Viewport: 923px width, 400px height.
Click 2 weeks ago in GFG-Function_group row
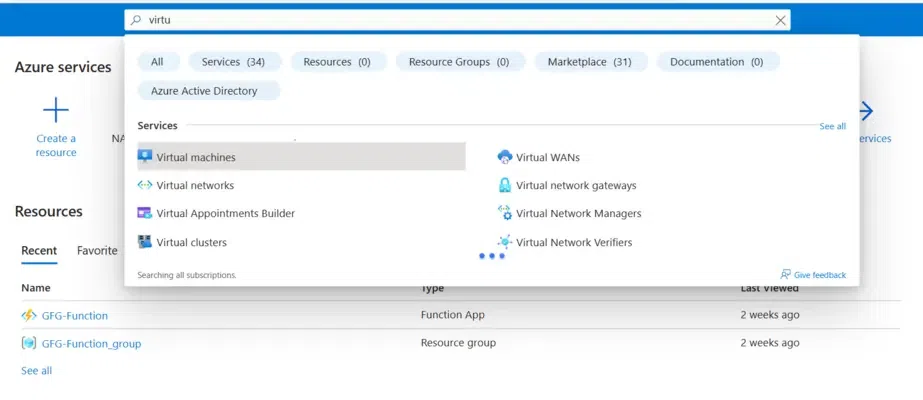pyautogui.click(x=770, y=342)
